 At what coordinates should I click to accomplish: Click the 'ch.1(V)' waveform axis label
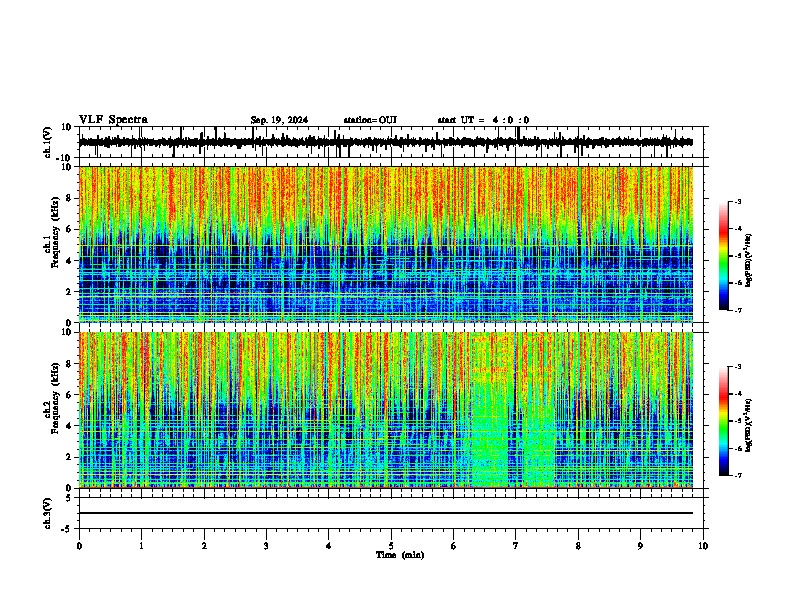47,142
